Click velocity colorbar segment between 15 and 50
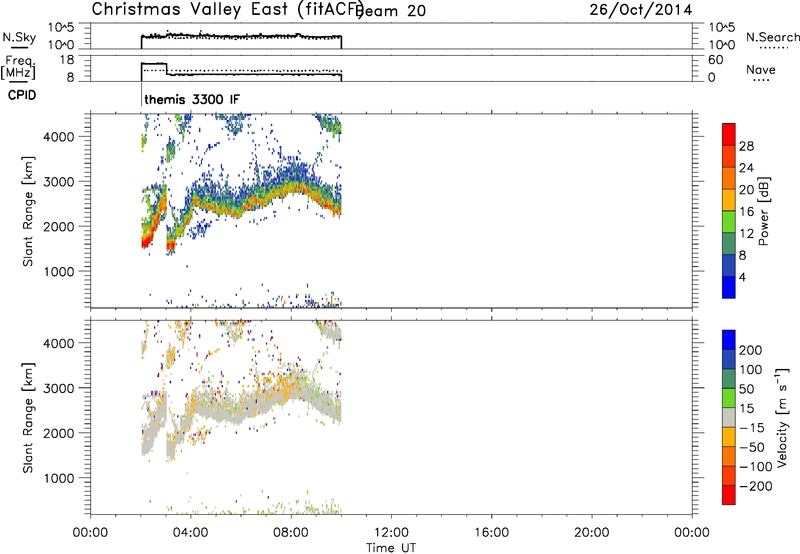 point(729,398)
